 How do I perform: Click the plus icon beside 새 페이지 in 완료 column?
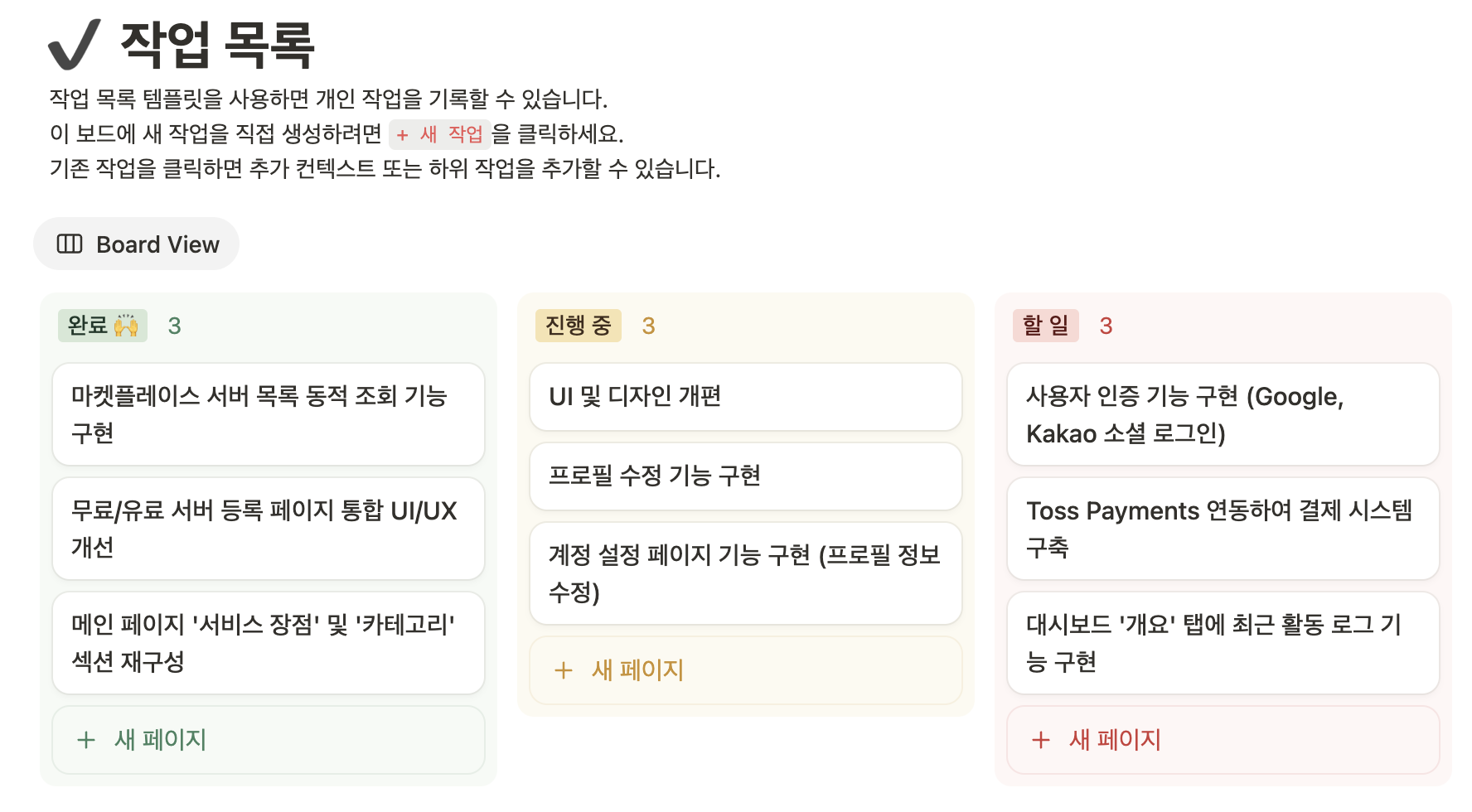tap(85, 740)
